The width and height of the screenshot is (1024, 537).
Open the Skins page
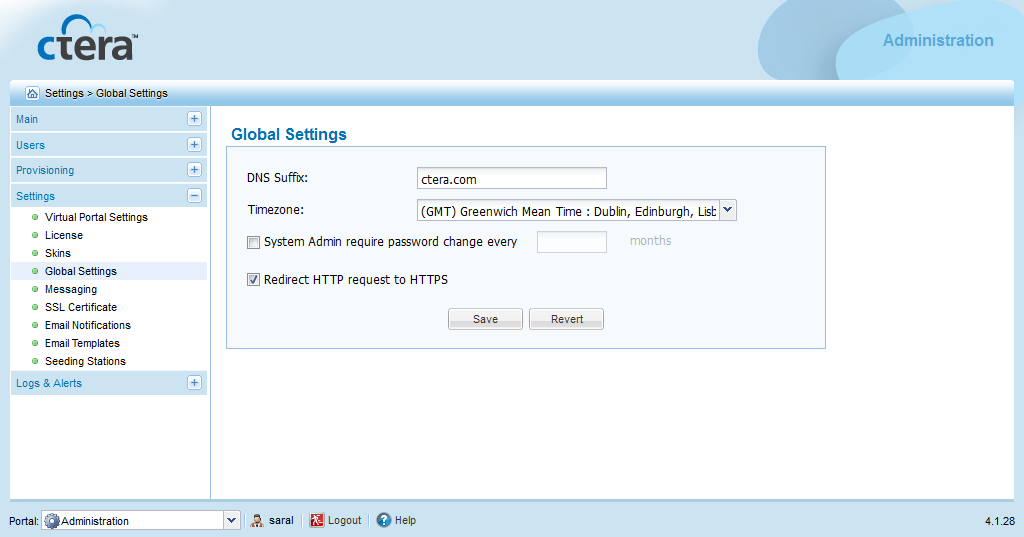click(x=57, y=253)
